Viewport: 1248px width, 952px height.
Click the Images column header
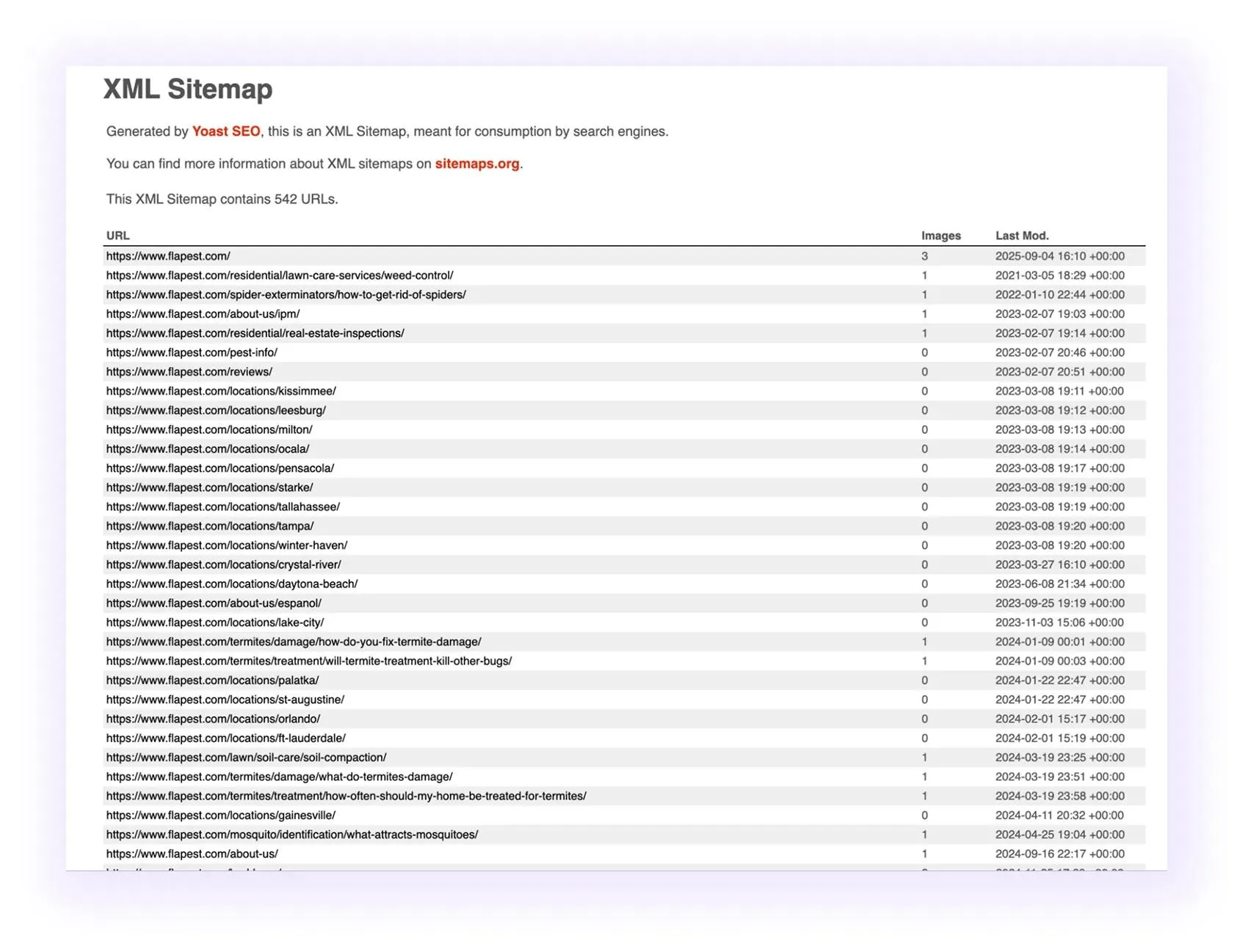coord(941,236)
